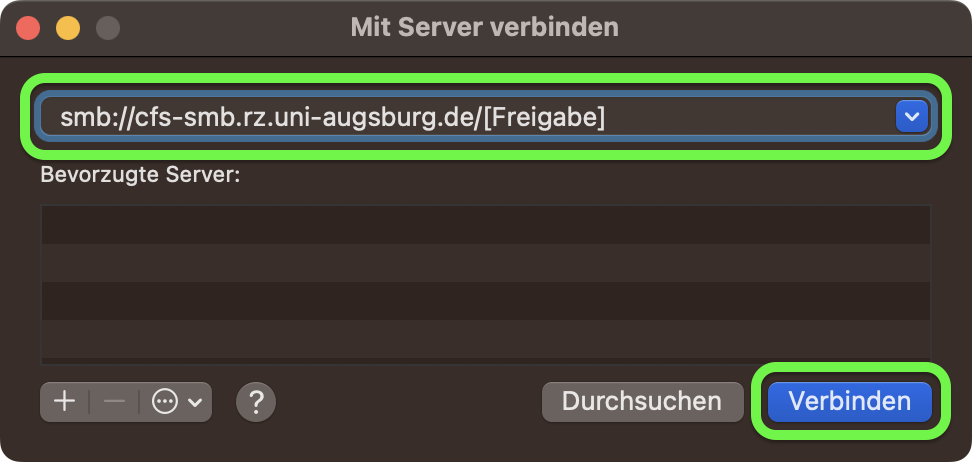Open the ellipsis more-actions menu
972x462 pixels.
click(165, 402)
